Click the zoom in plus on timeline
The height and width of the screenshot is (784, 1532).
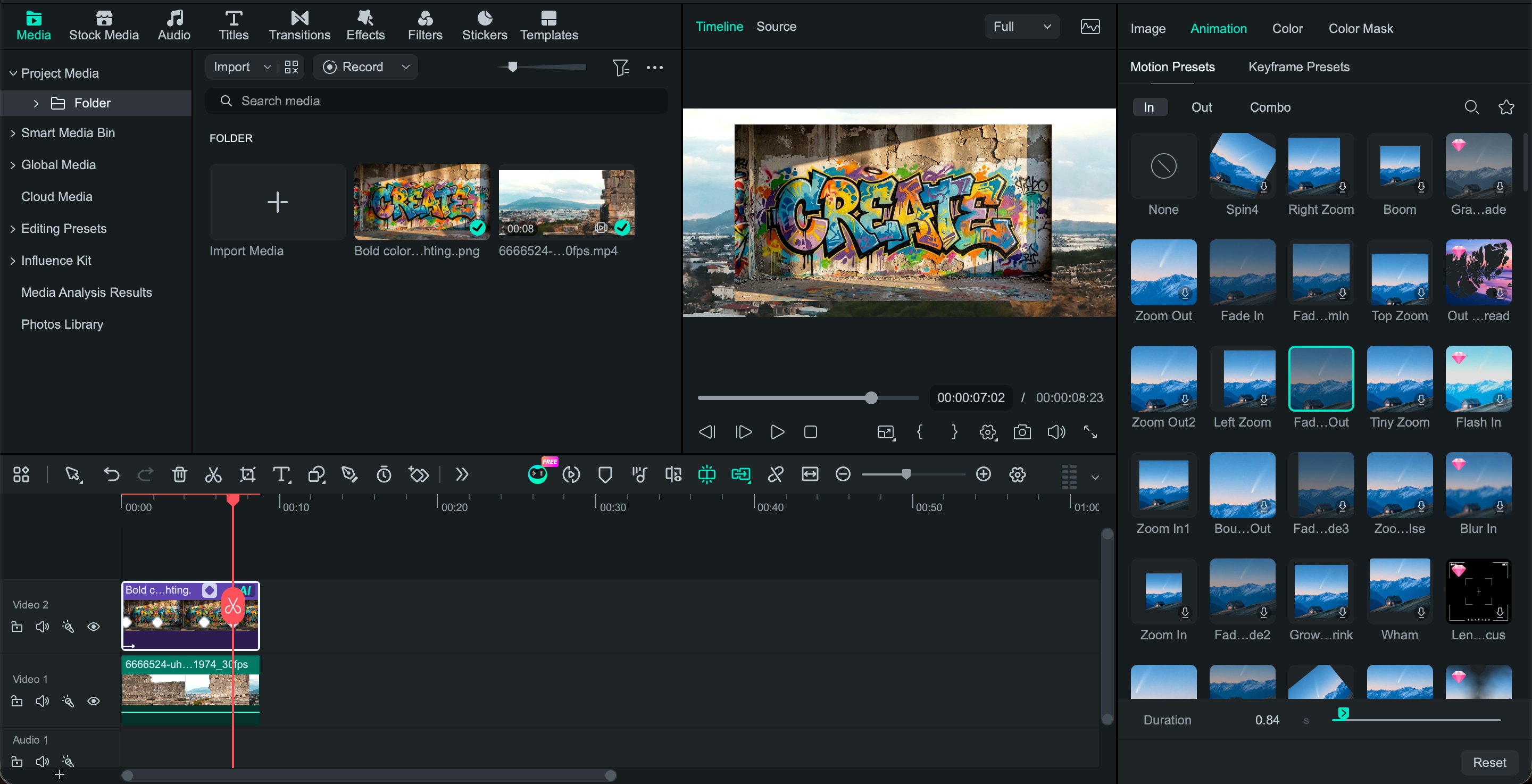coord(984,474)
